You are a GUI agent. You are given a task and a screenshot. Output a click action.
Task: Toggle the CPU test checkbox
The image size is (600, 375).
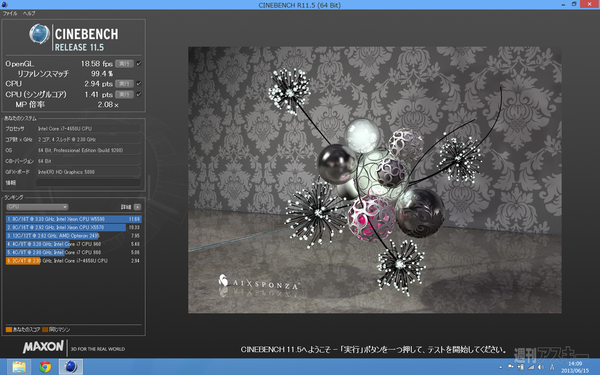139,83
